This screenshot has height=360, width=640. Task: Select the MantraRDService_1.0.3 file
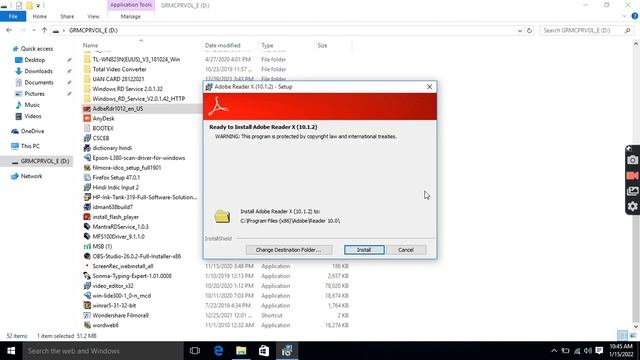click(x=116, y=227)
